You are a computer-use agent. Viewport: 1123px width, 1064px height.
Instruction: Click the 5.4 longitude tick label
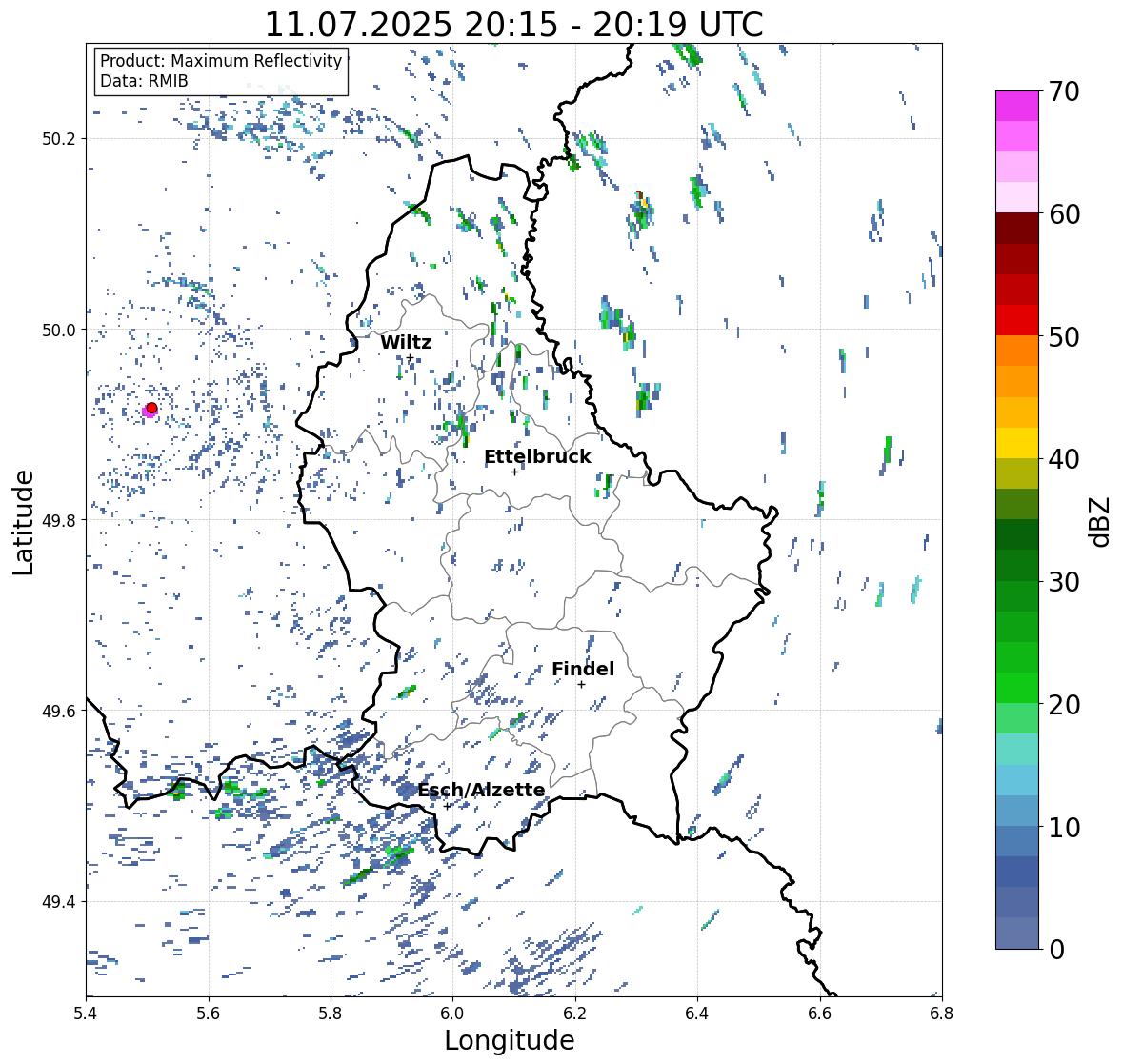(86, 1014)
